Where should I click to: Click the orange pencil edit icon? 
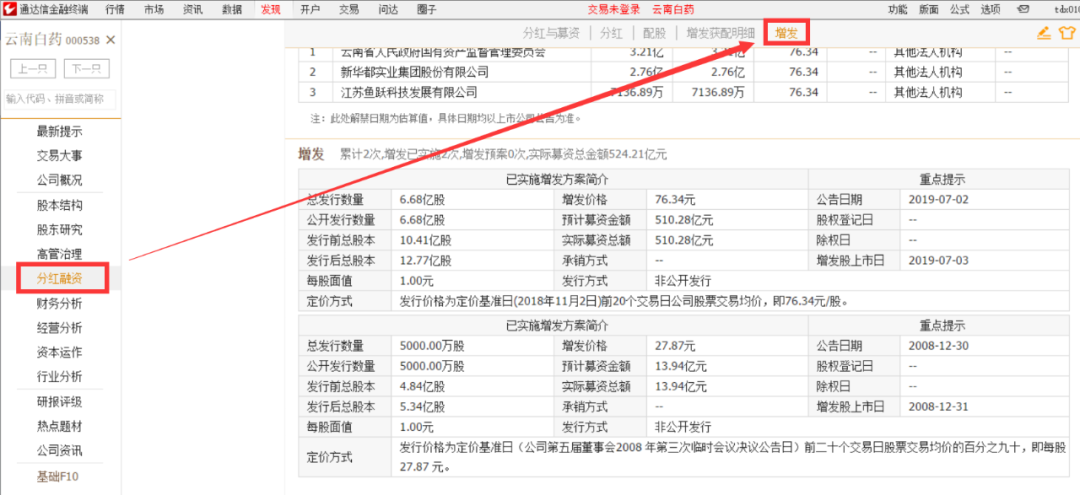point(1044,32)
